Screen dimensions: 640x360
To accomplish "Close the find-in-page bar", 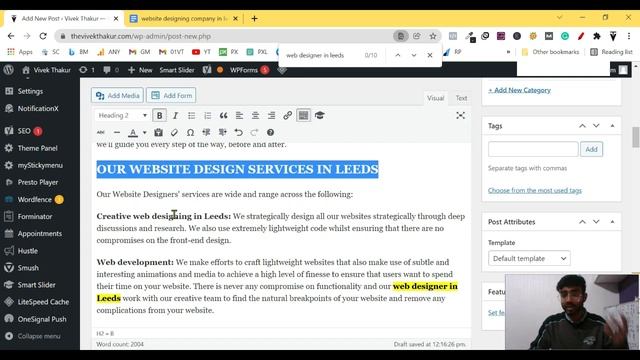I will click(430, 55).
